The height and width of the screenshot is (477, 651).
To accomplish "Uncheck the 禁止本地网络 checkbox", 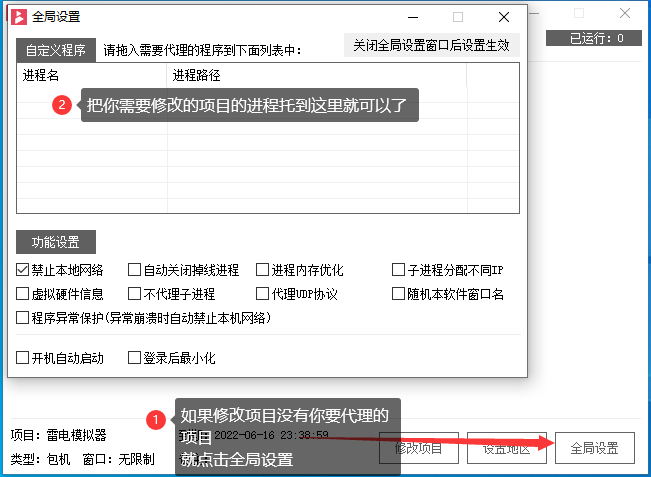I will [23, 270].
